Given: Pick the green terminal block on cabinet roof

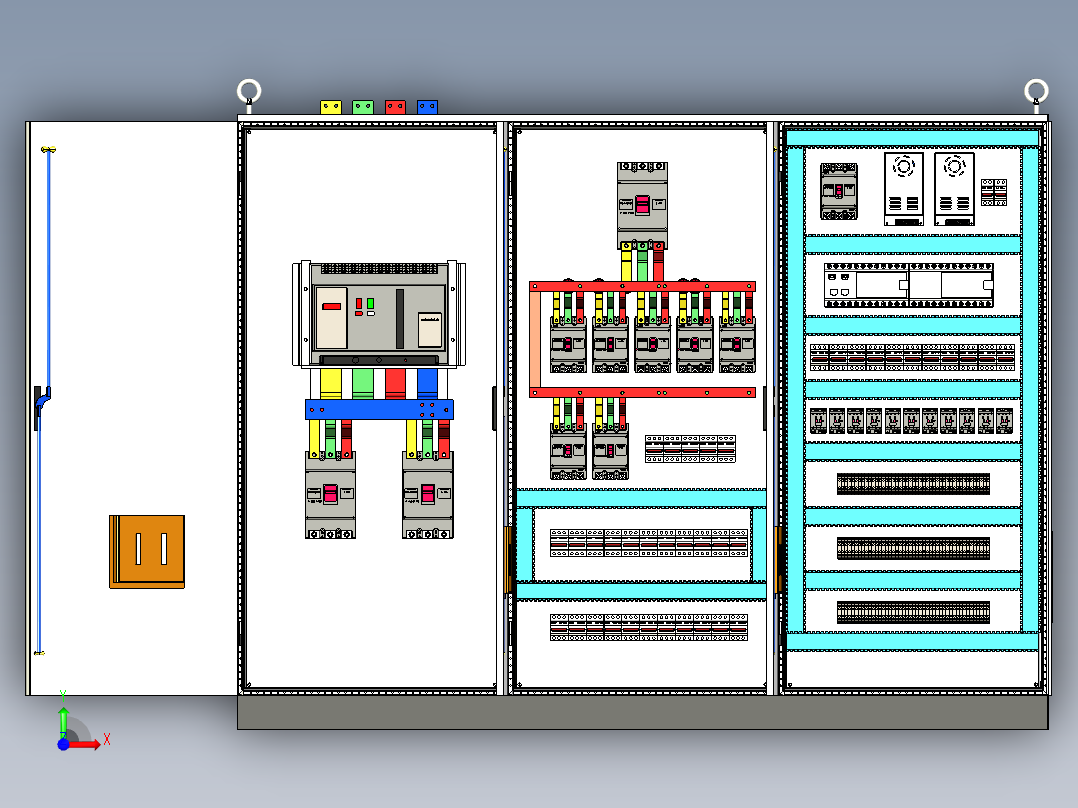Looking at the screenshot, I should pyautogui.click(x=363, y=107).
